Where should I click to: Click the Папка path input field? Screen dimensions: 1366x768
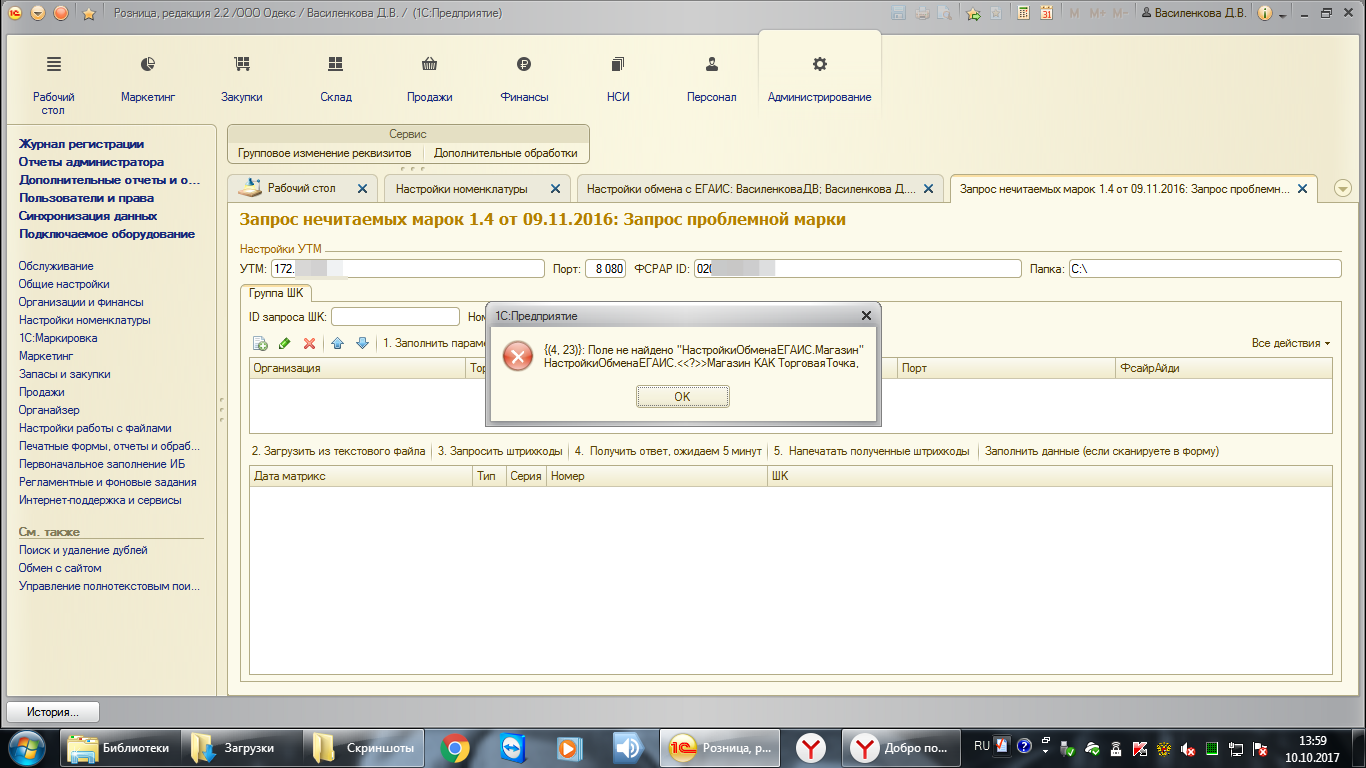(x=1204, y=269)
